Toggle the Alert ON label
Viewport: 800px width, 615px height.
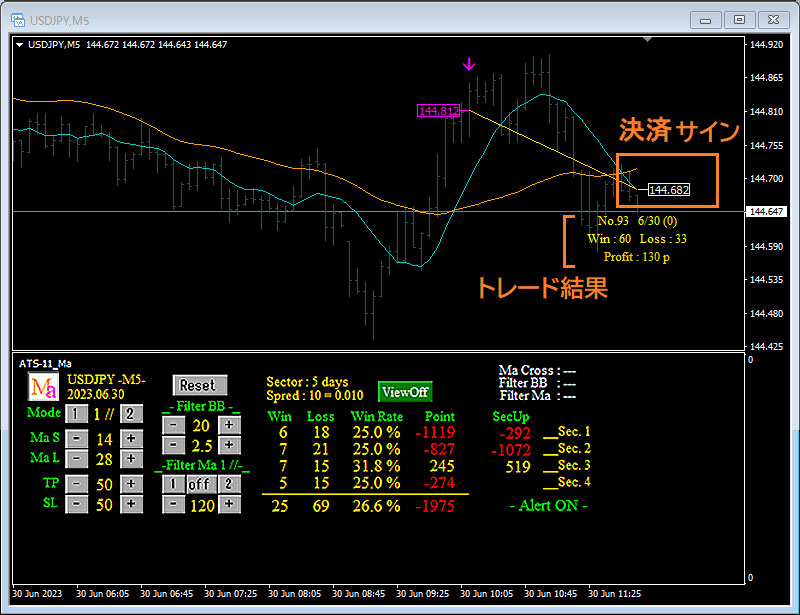click(x=548, y=506)
